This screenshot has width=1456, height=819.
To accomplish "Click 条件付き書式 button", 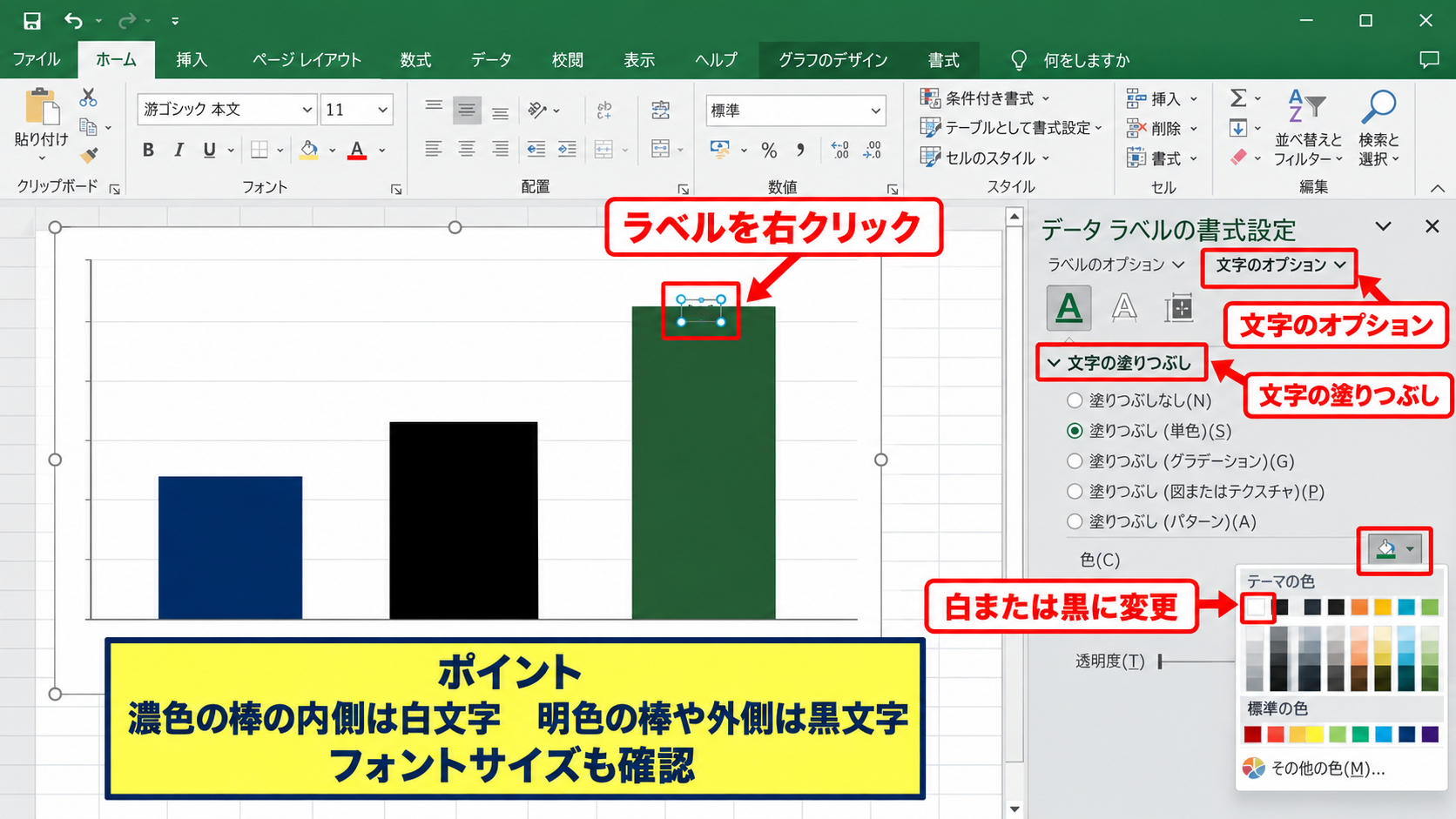I will coord(986,98).
